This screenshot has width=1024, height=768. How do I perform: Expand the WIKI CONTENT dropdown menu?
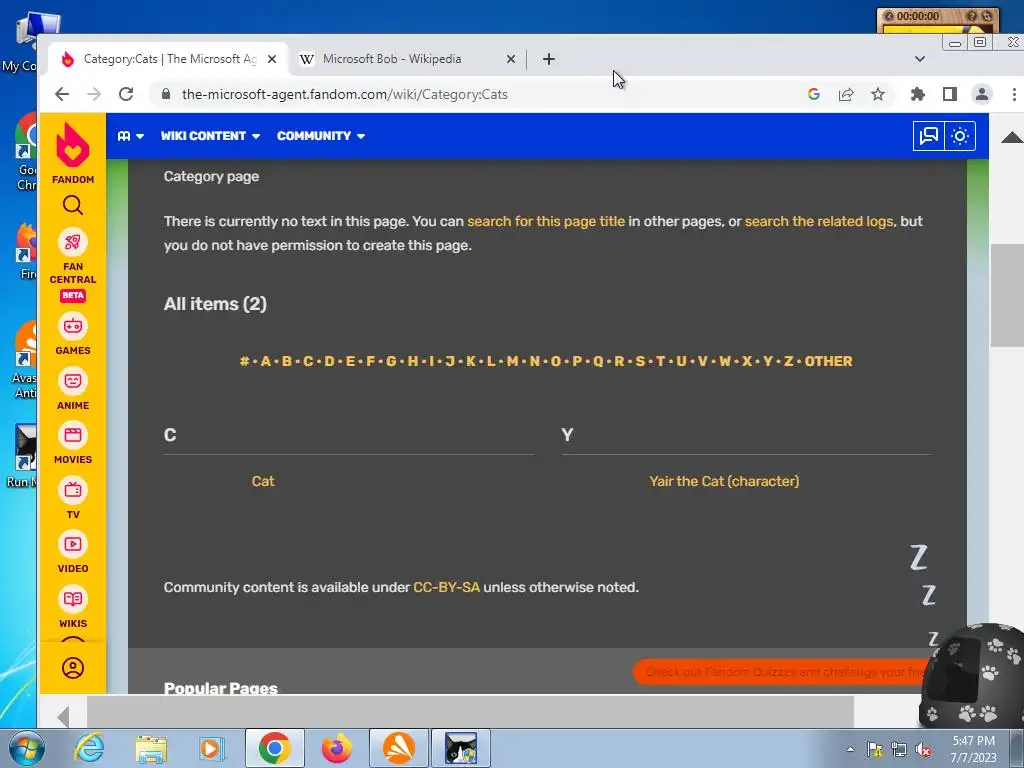coord(210,136)
